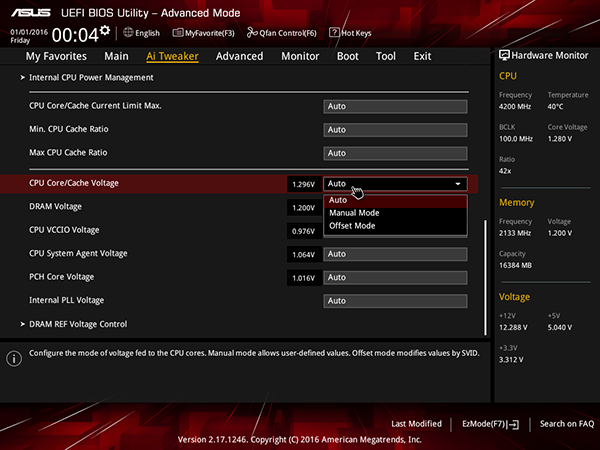
Task: Open the PCH Core Voltage field
Action: (395, 278)
